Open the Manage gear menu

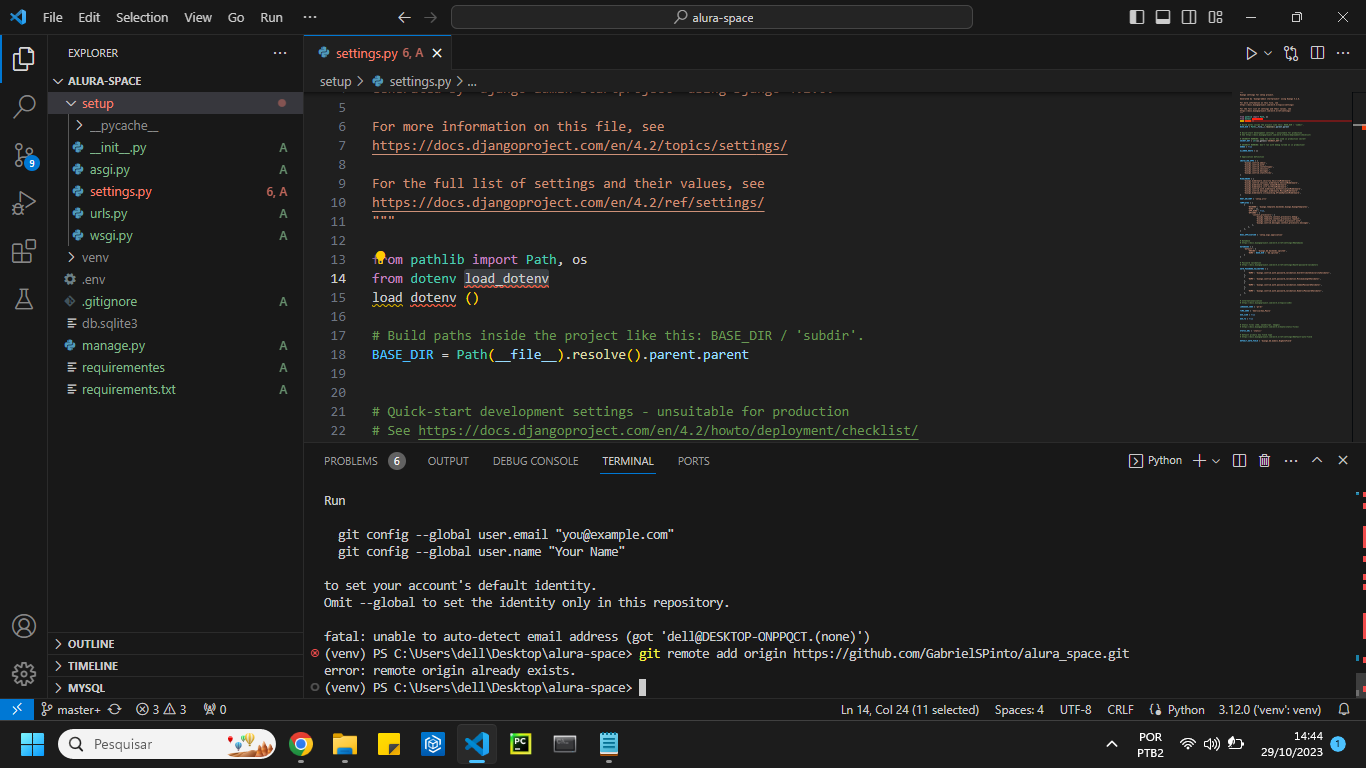tap(24, 673)
